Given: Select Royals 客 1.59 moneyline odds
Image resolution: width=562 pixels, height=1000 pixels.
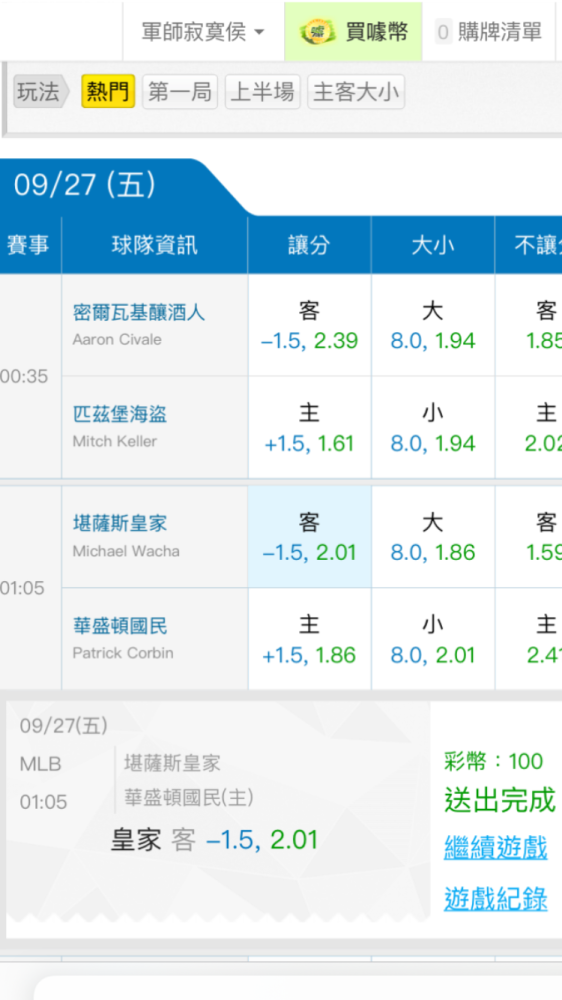Looking at the screenshot, I should pos(529,536).
